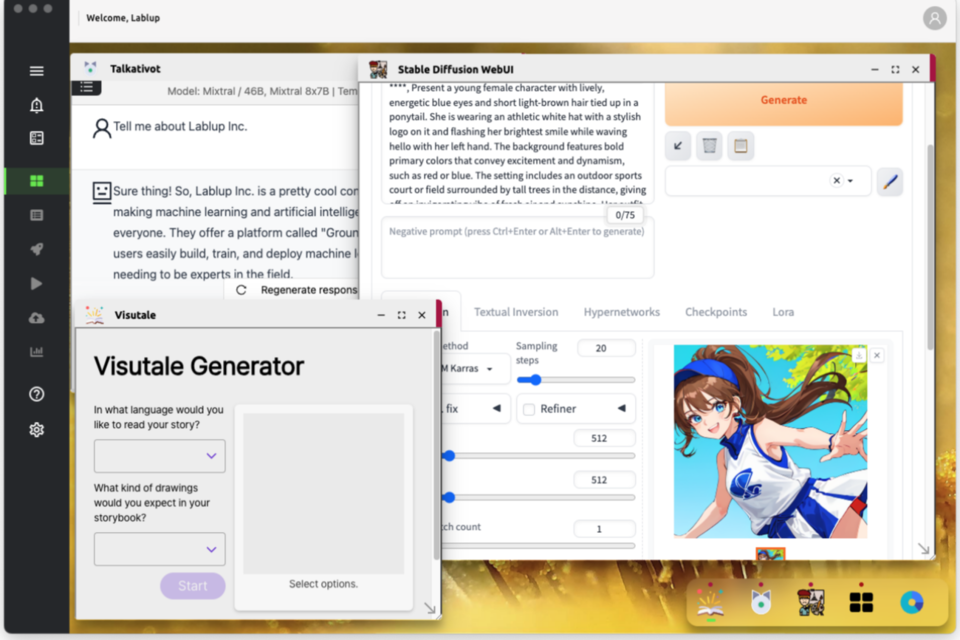Click the rocket icon in sidebar
960x640 pixels.
(x=37, y=249)
